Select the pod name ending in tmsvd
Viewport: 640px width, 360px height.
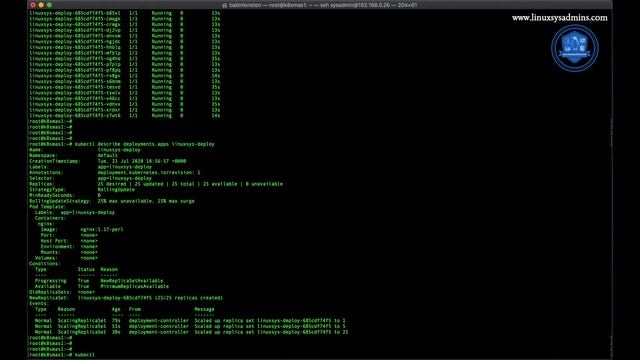tap(75, 87)
